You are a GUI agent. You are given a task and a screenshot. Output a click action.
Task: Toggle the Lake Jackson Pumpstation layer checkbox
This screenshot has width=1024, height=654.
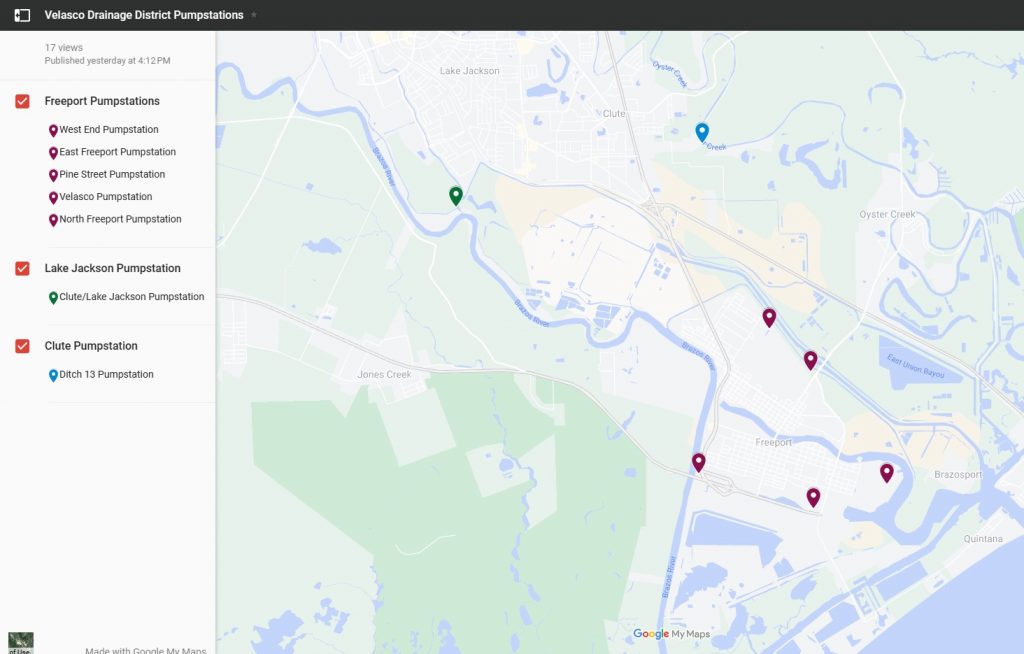click(x=22, y=268)
